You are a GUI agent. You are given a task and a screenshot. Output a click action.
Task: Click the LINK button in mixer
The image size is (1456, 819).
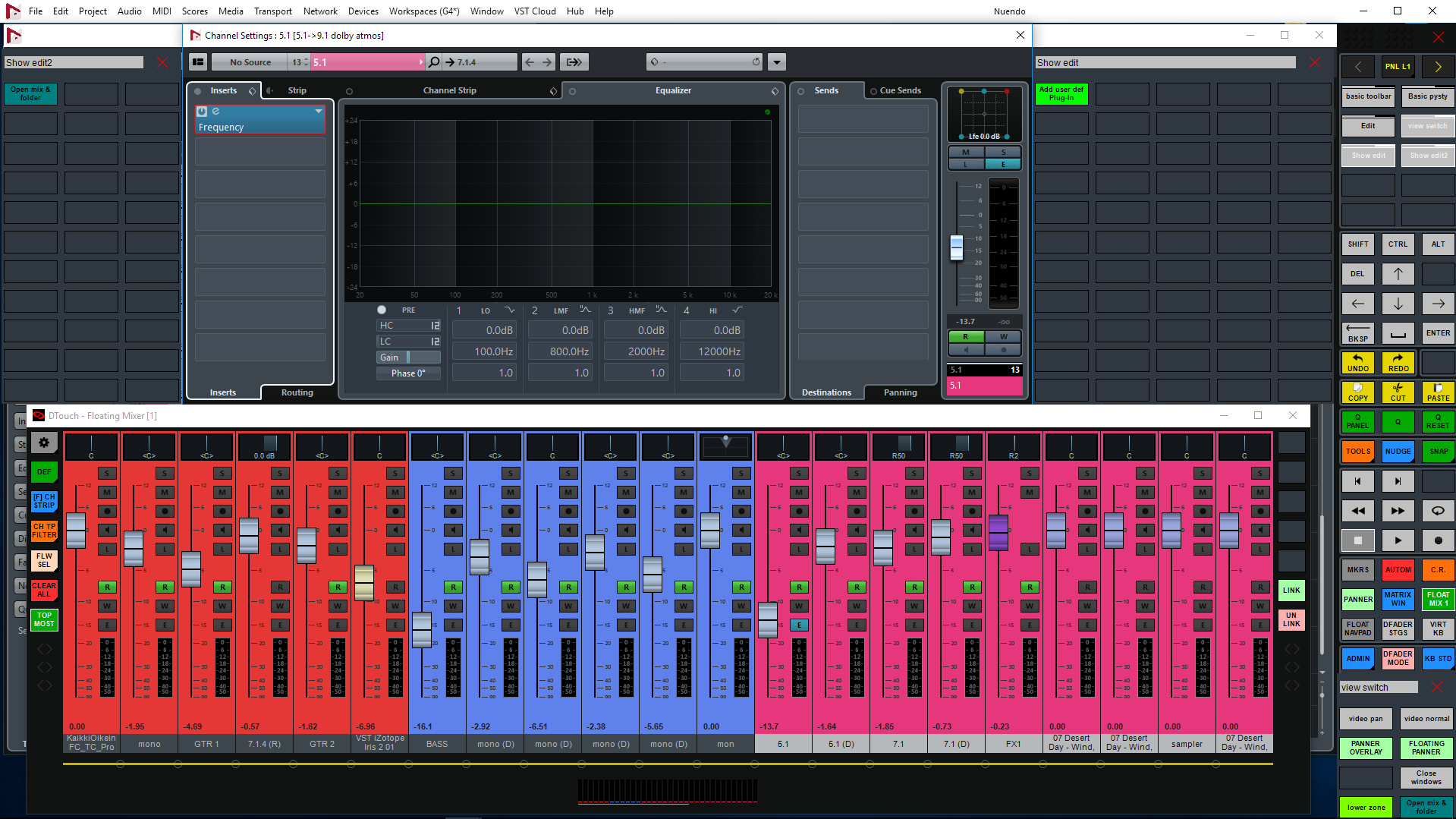tap(1291, 590)
